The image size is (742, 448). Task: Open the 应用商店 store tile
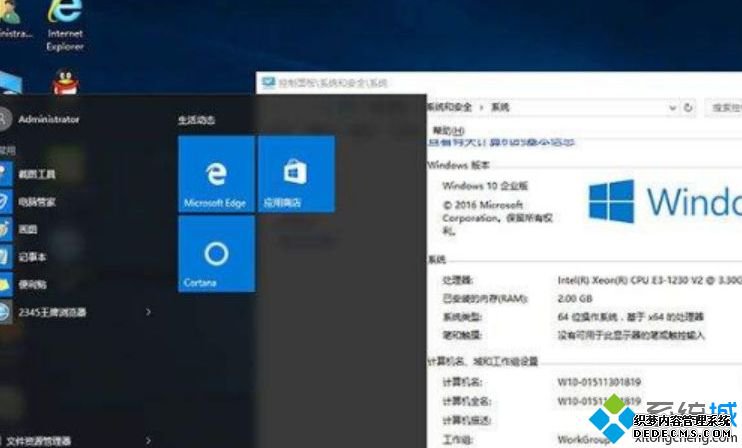click(x=296, y=174)
